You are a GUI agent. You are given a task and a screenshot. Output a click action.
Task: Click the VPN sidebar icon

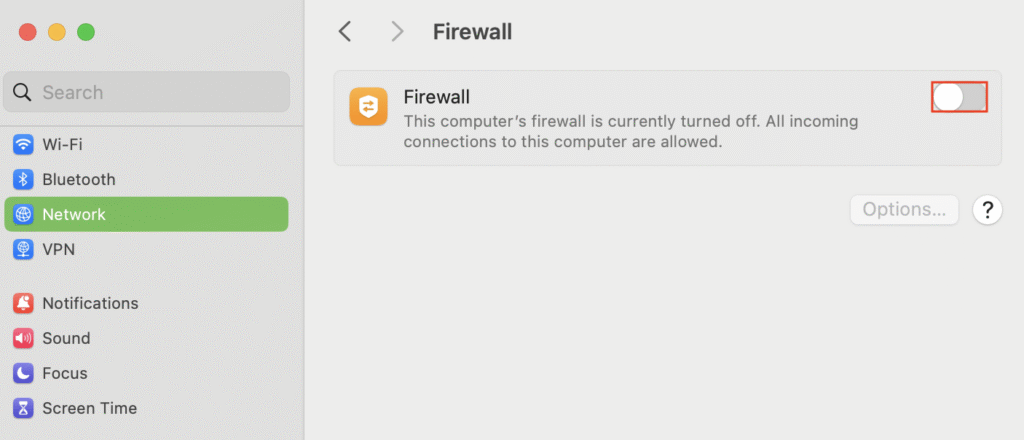click(23, 249)
